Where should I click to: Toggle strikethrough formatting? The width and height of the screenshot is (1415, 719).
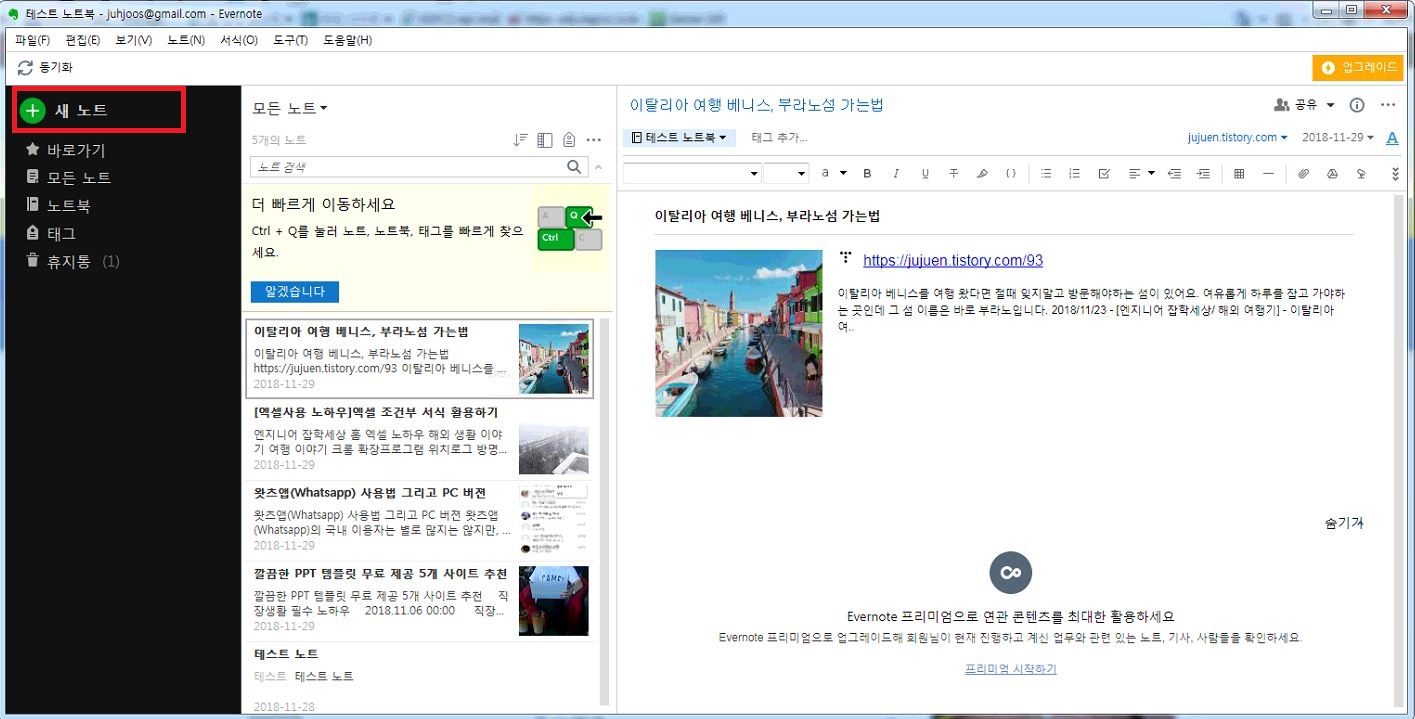pyautogui.click(x=954, y=173)
